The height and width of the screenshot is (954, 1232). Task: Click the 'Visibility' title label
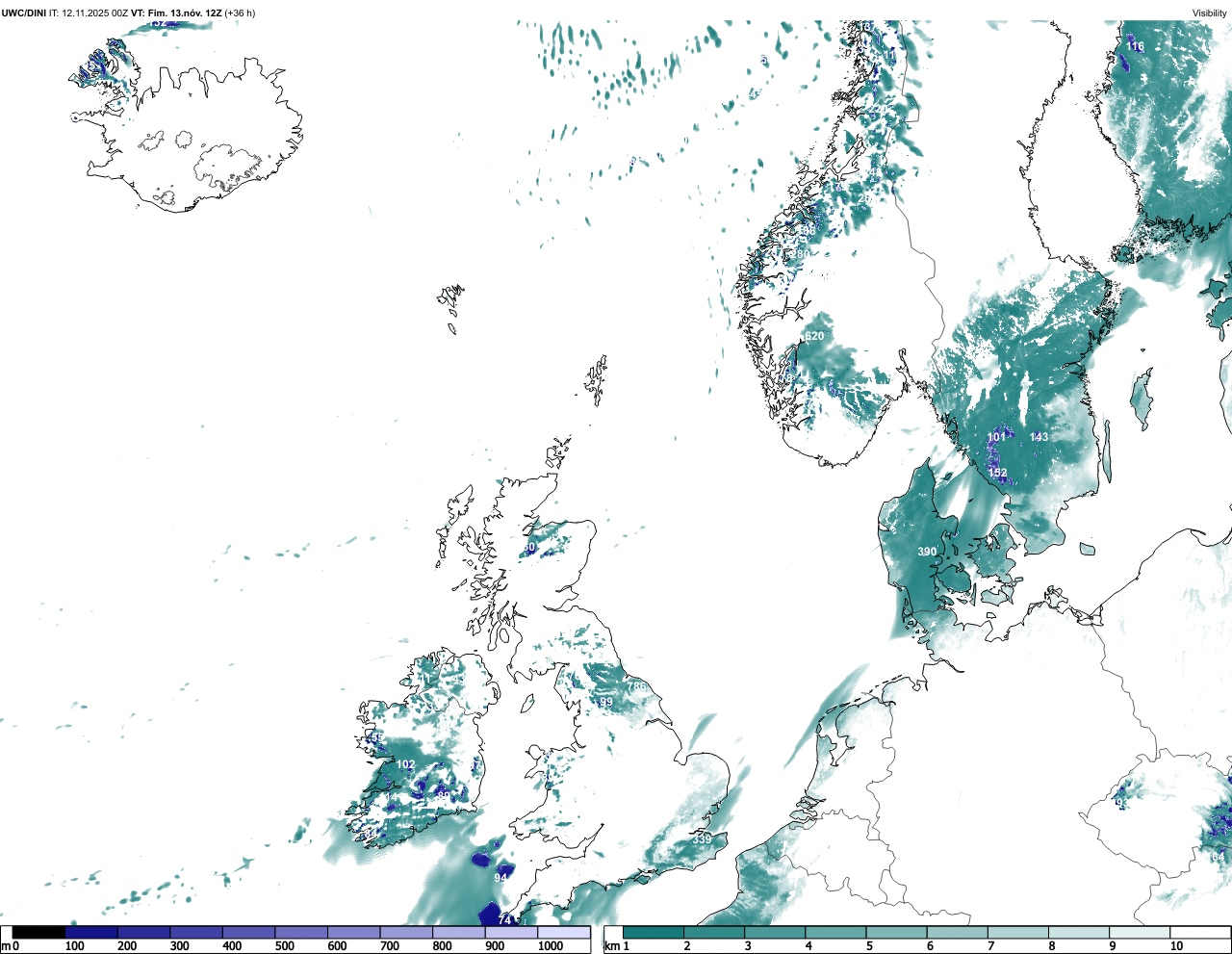[x=1209, y=13]
